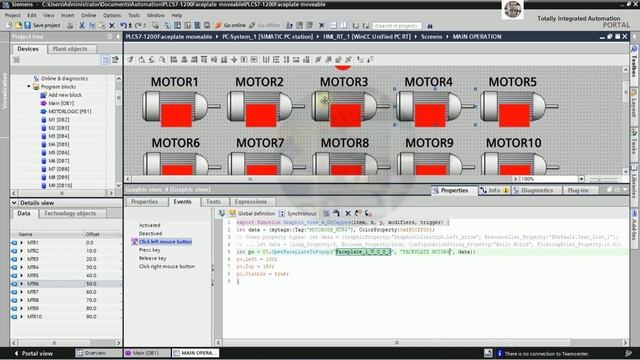Collapse the Details view panel
The width and height of the screenshot is (640, 360).
14,202
